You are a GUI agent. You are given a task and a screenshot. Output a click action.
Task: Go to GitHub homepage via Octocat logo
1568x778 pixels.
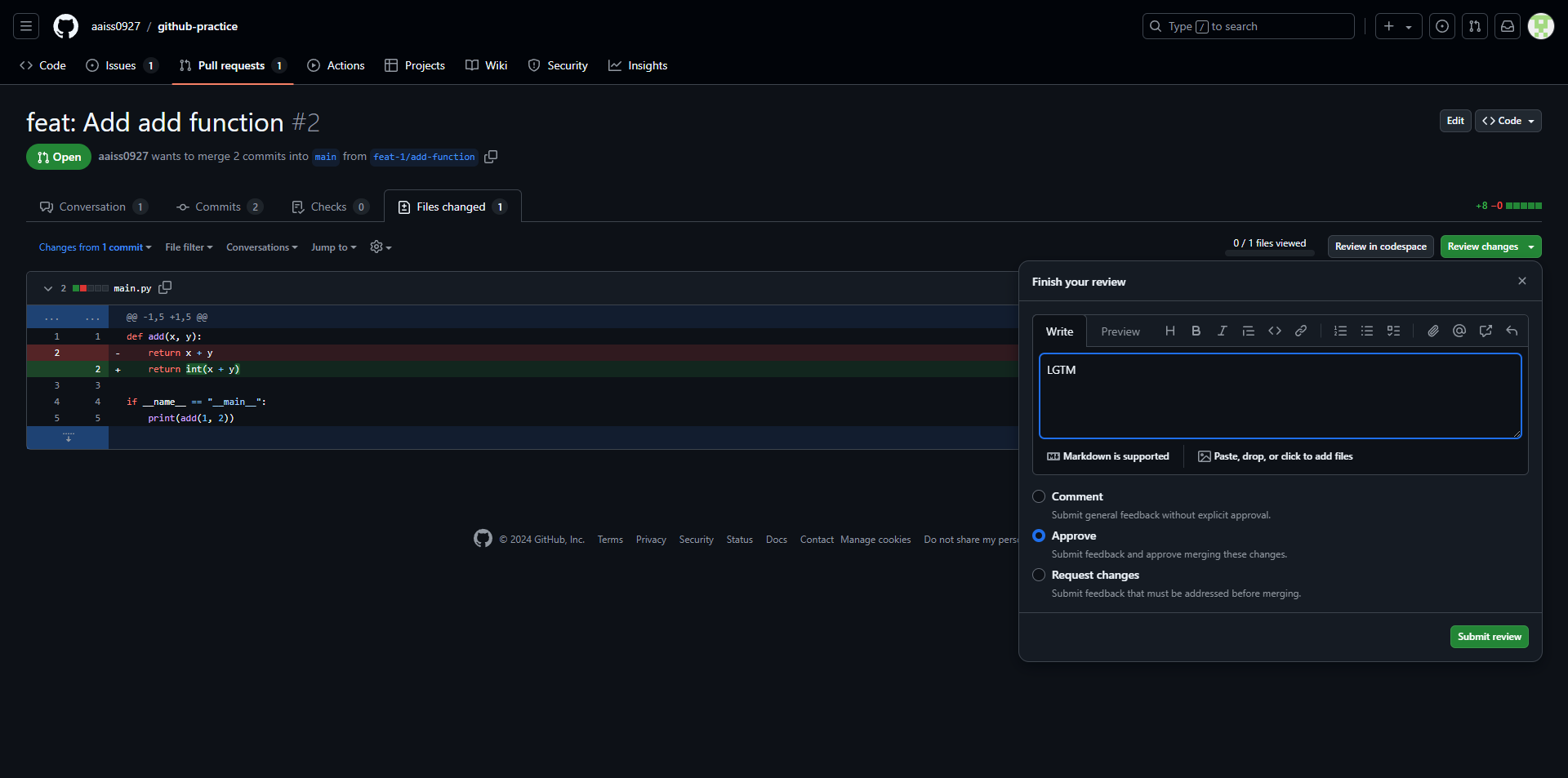click(66, 26)
